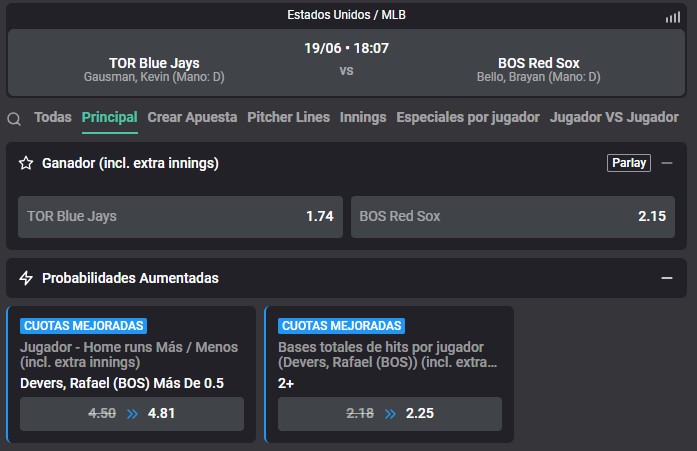Screen dimensions: 697x451
Task: Click the search magnifier icon
Action: click(14, 119)
